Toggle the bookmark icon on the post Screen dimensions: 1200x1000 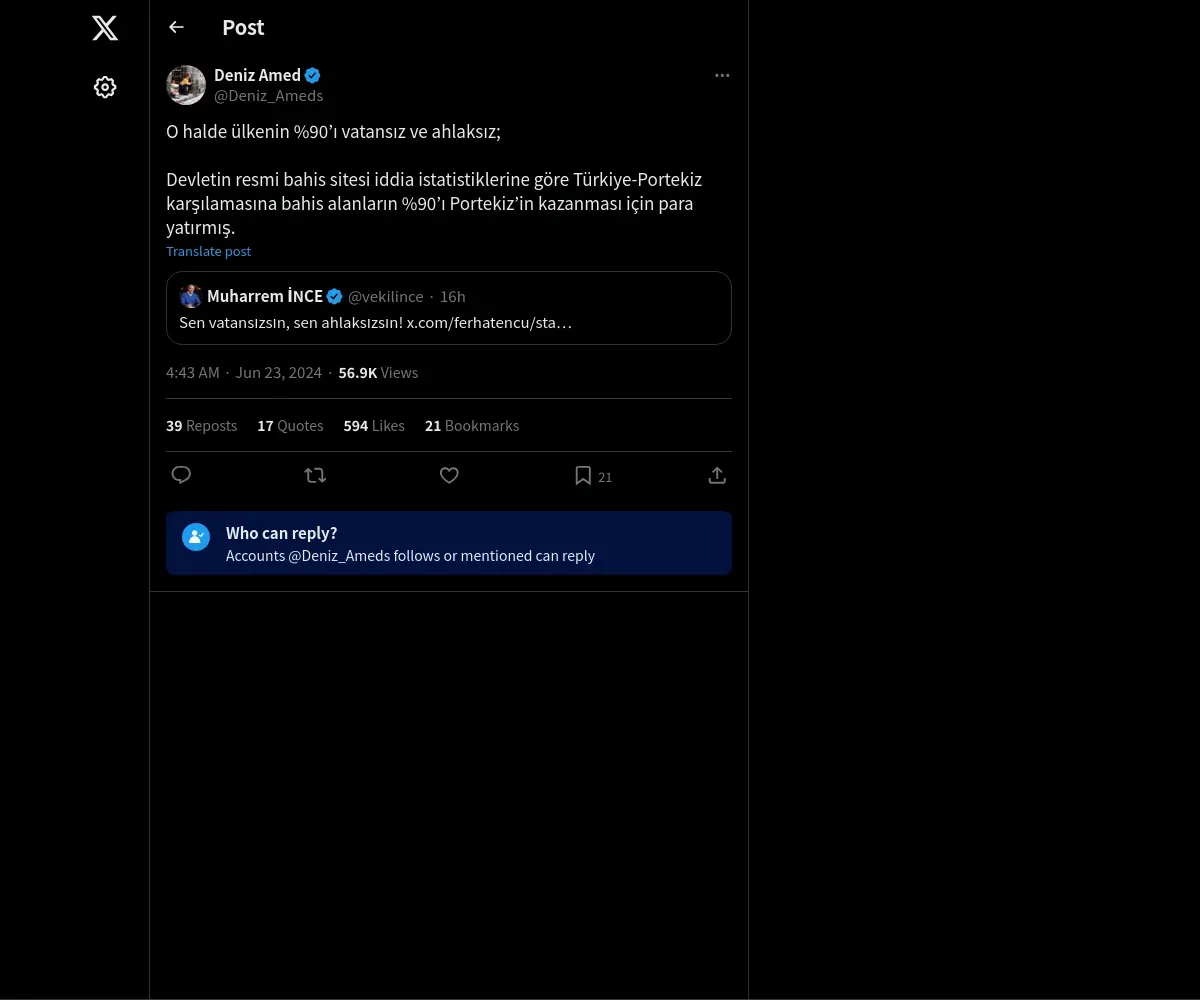pyautogui.click(x=583, y=476)
